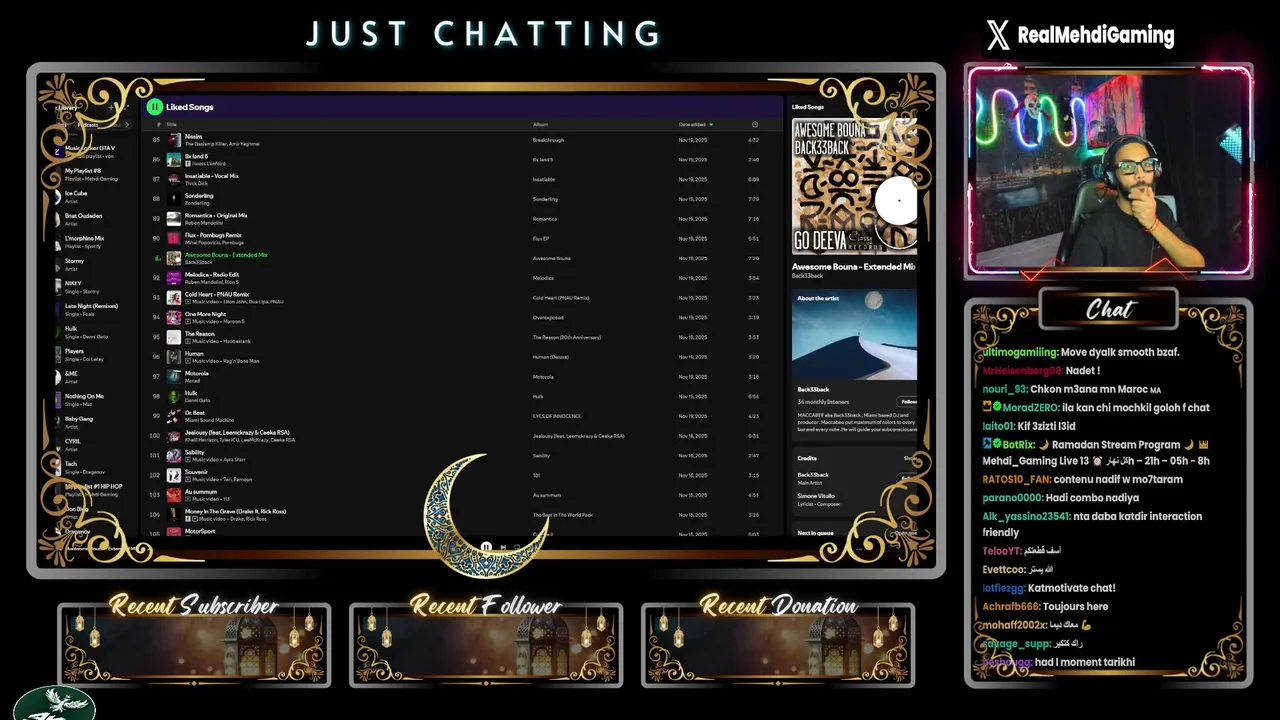
Task: Sort tracks by the Date added column
Action: click(696, 124)
